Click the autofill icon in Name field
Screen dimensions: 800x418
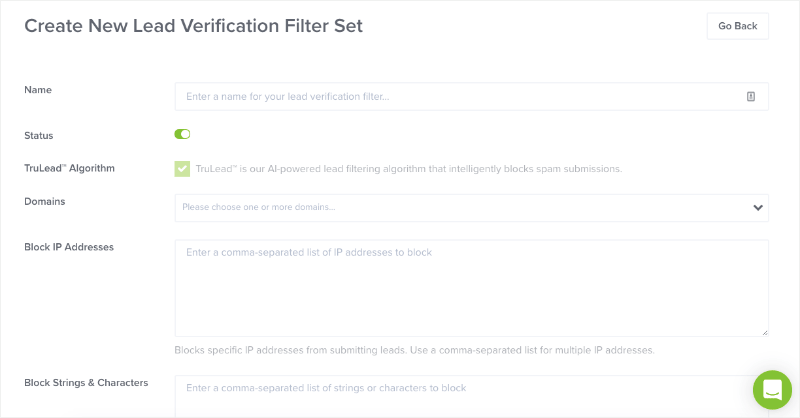pos(750,96)
